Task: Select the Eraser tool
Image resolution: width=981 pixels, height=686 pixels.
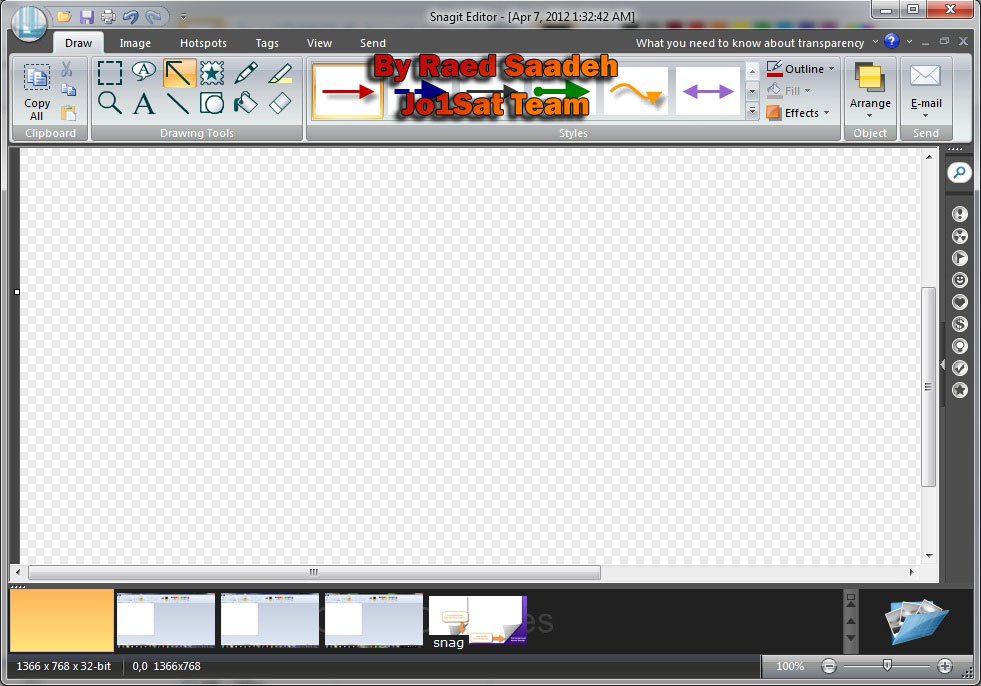Action: (x=281, y=103)
